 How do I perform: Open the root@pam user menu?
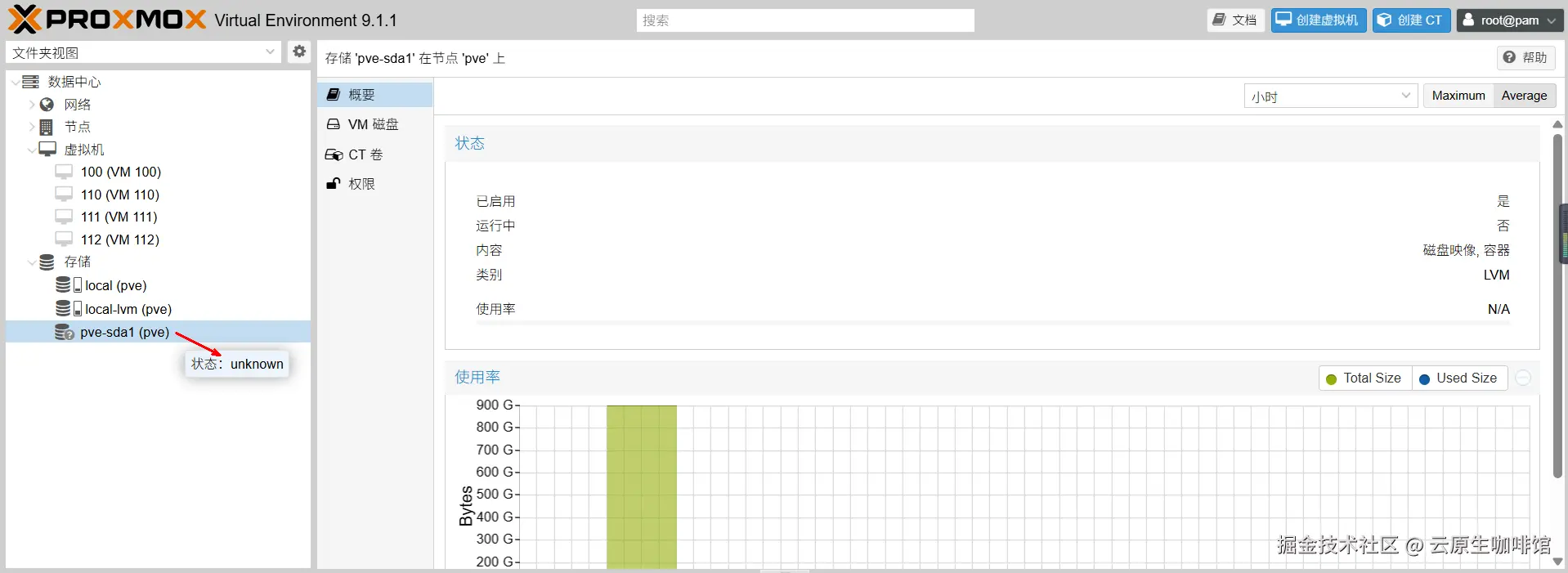pyautogui.click(x=1511, y=20)
